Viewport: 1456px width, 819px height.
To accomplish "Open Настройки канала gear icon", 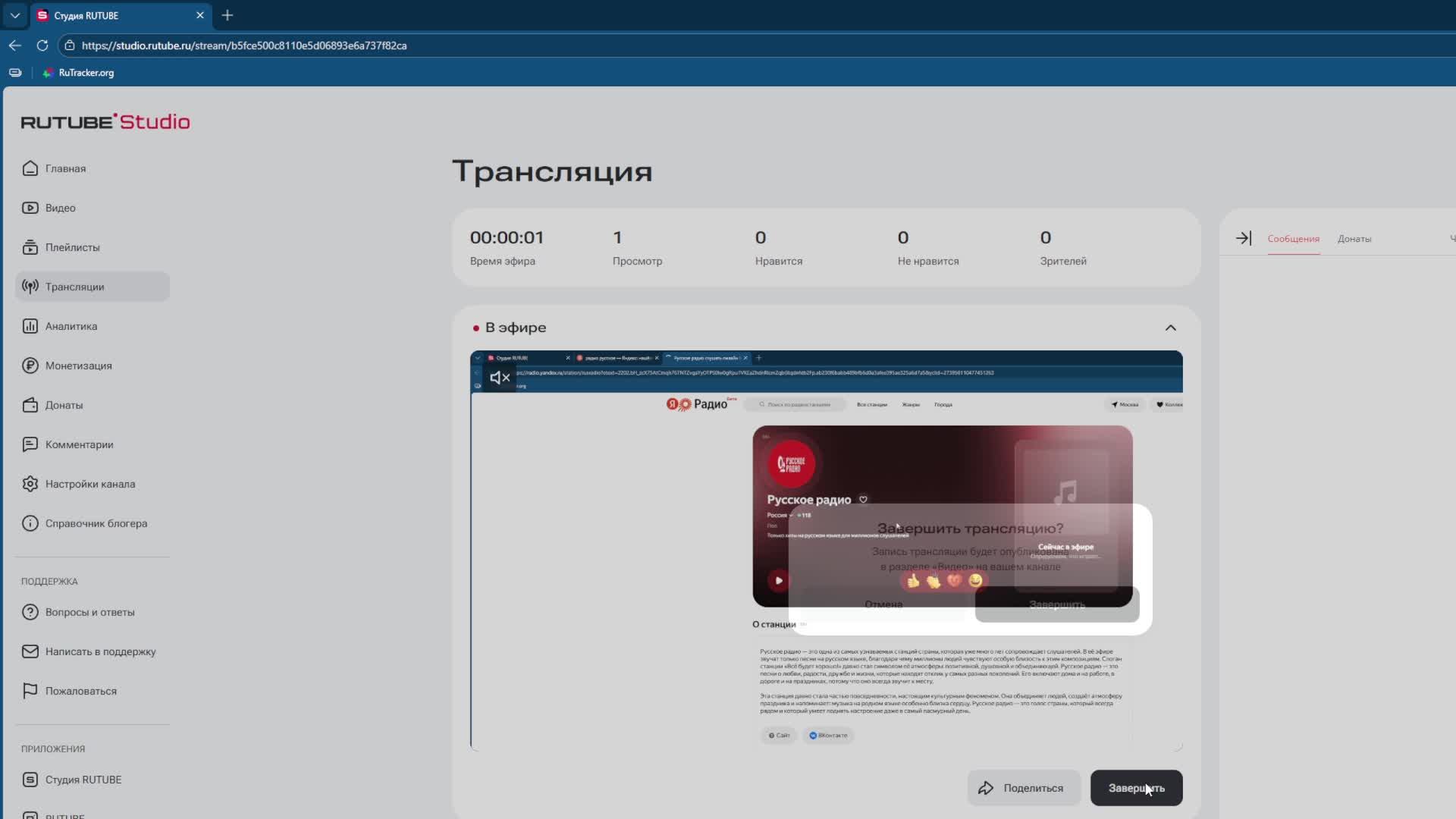I will pyautogui.click(x=30, y=484).
